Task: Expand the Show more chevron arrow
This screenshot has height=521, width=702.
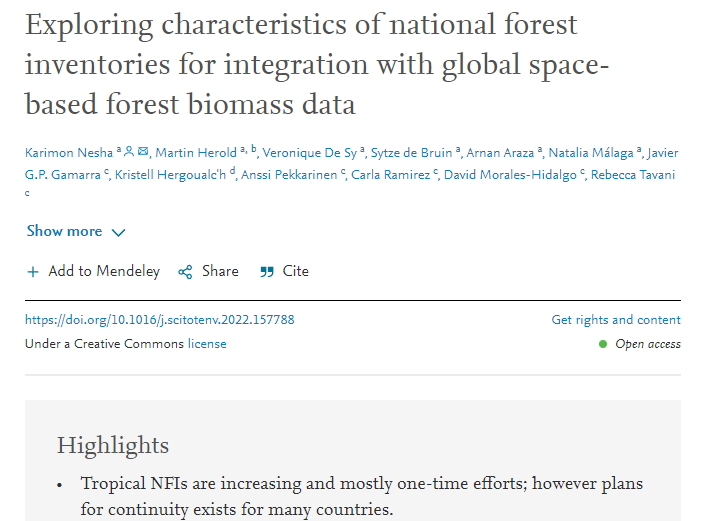Action: pos(118,232)
